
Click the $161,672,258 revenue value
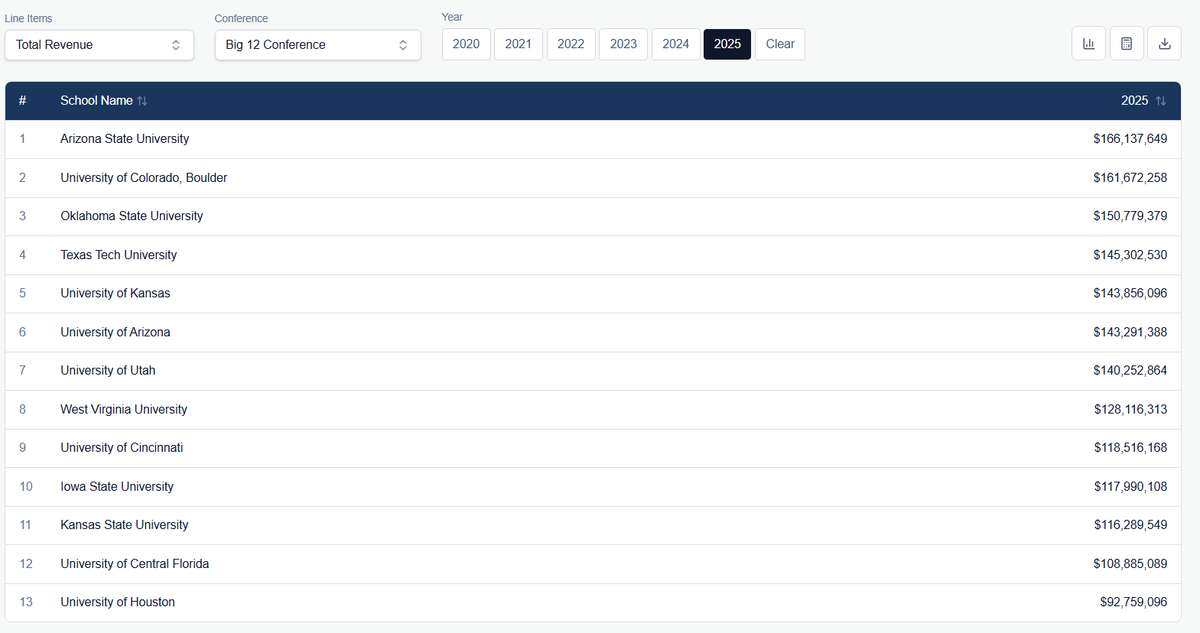[1130, 178]
